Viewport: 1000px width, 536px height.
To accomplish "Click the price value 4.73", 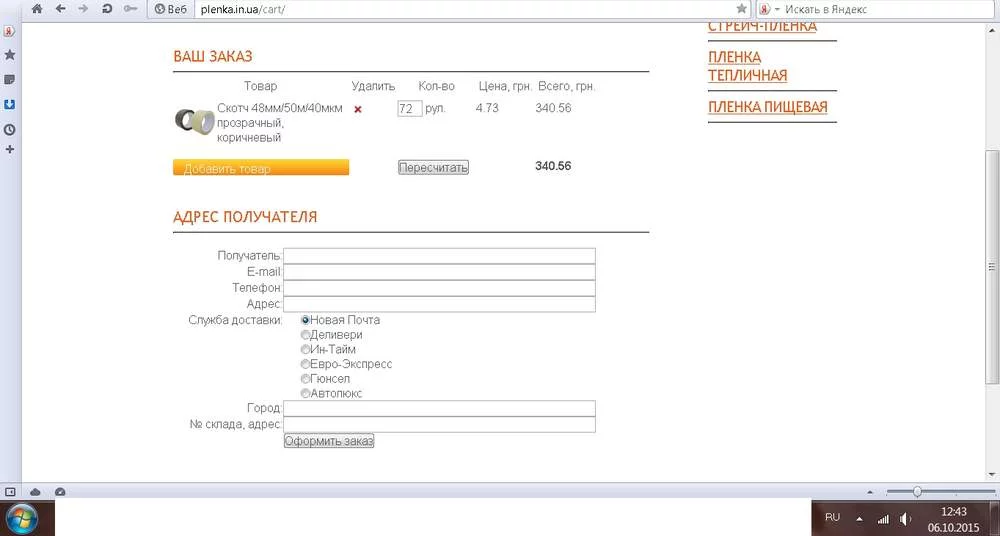I will coord(487,108).
